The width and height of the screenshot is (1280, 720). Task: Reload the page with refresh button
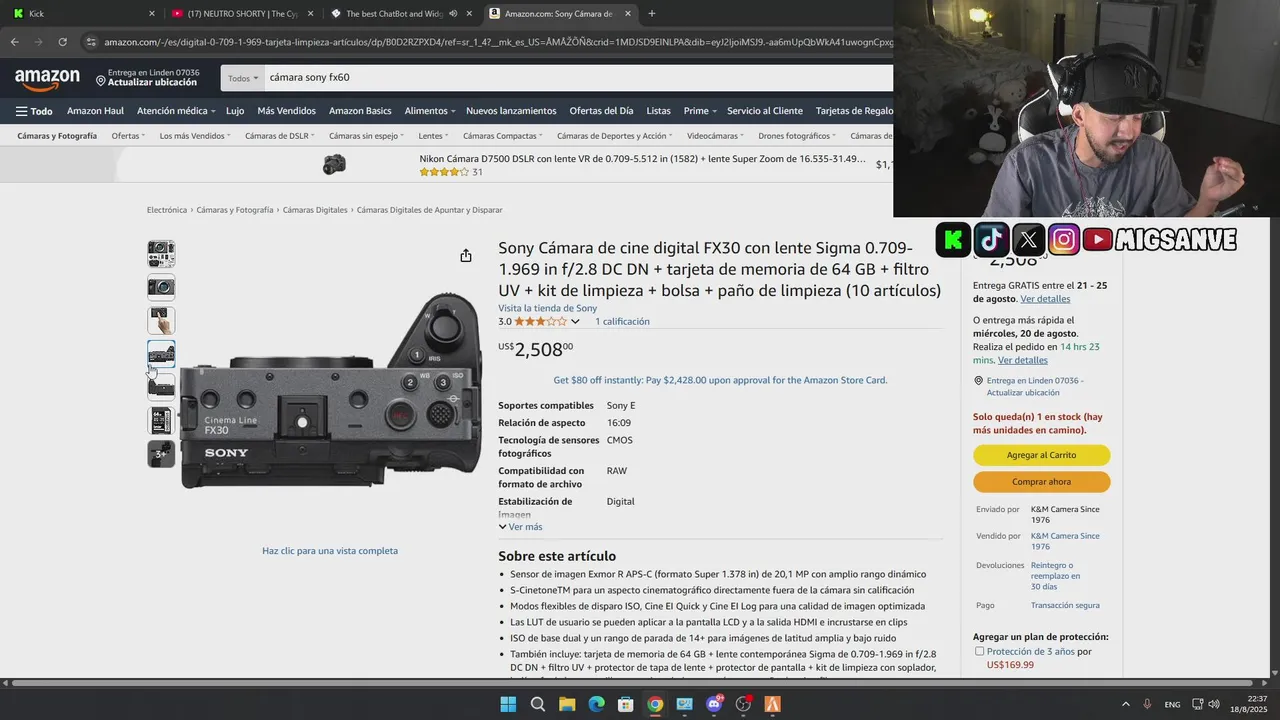(x=62, y=42)
